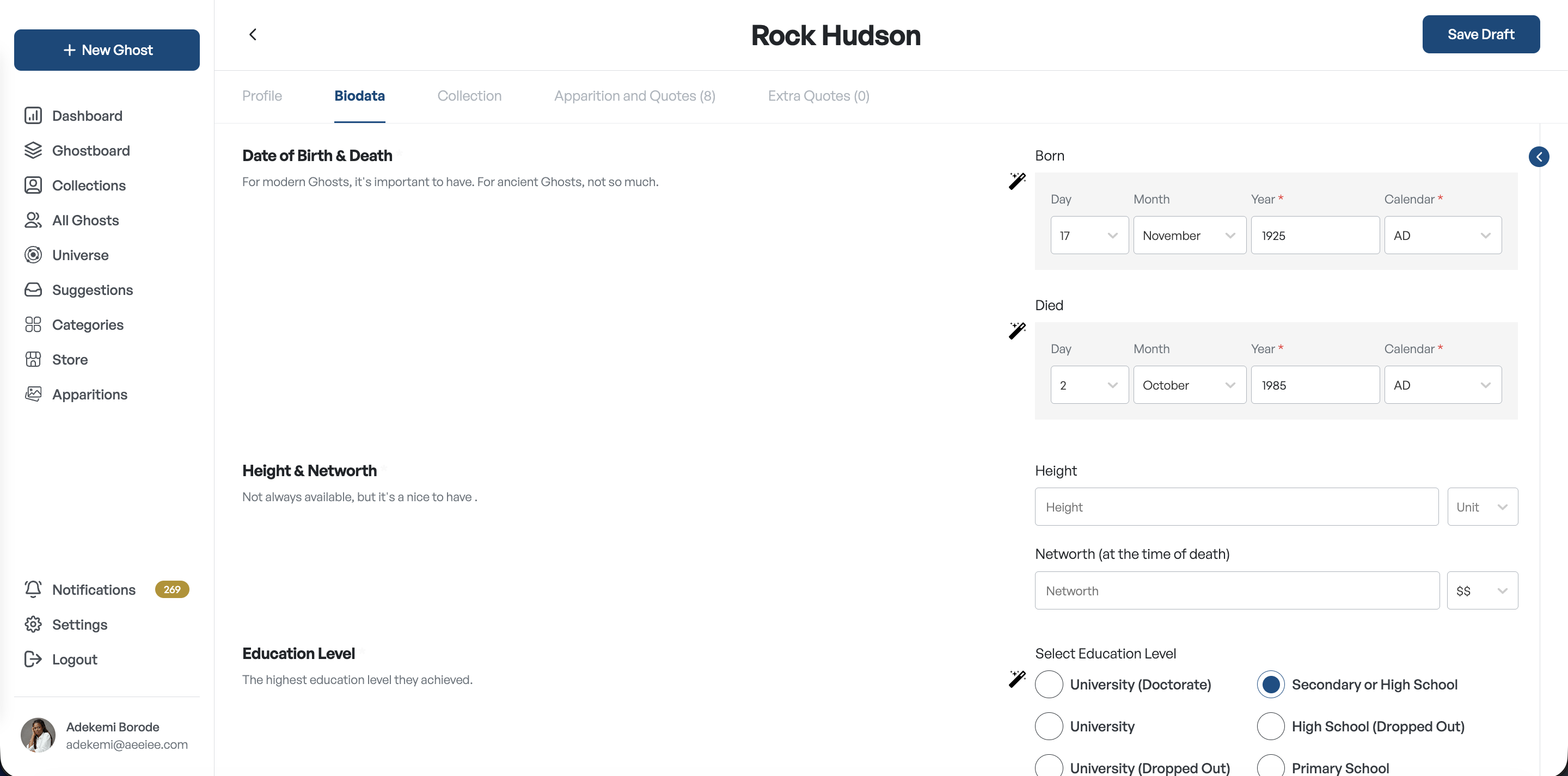The height and width of the screenshot is (776, 1568).
Task: Click the Ghostboard layers icon
Action: (x=33, y=150)
